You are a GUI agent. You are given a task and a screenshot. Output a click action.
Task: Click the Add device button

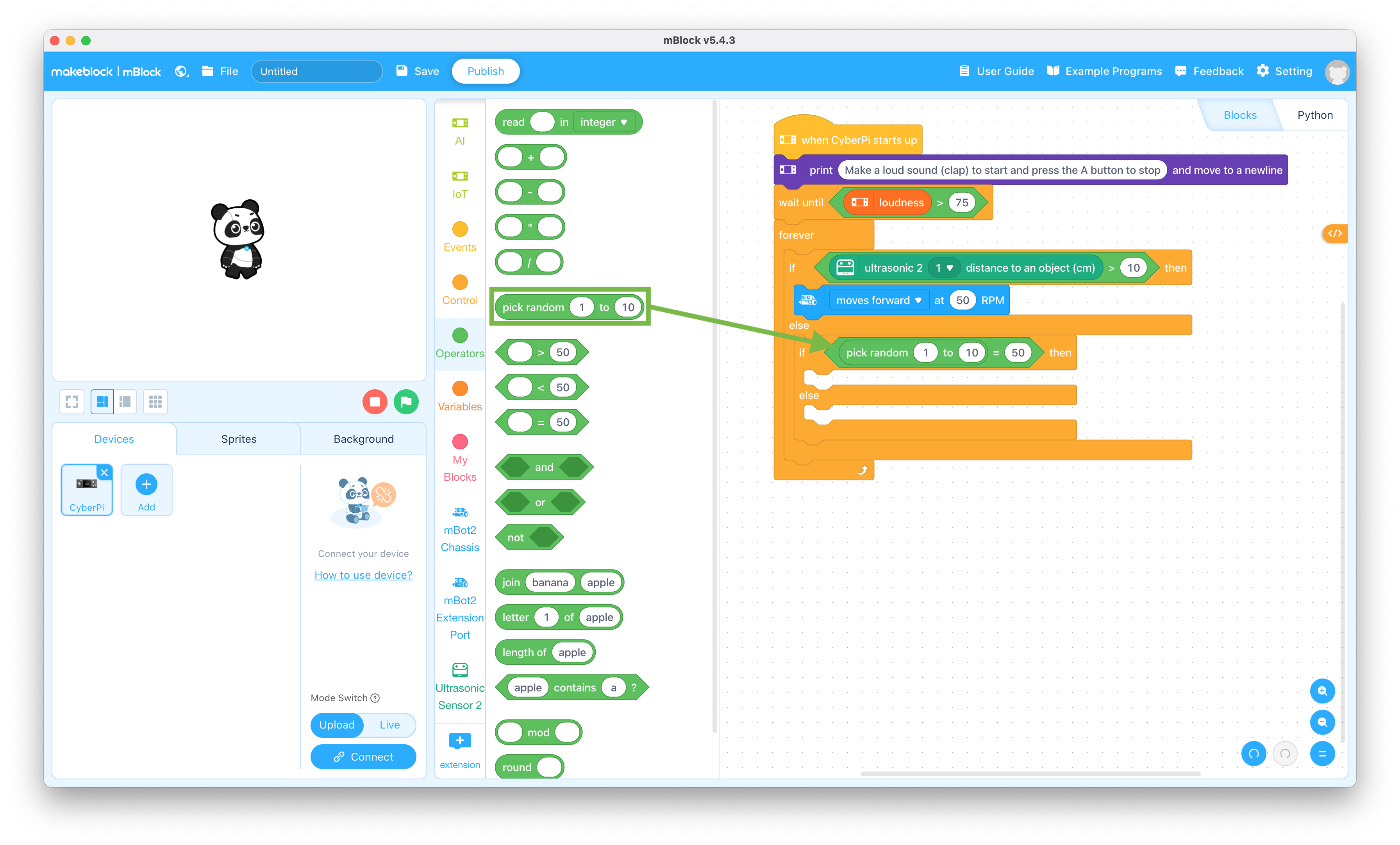144,490
